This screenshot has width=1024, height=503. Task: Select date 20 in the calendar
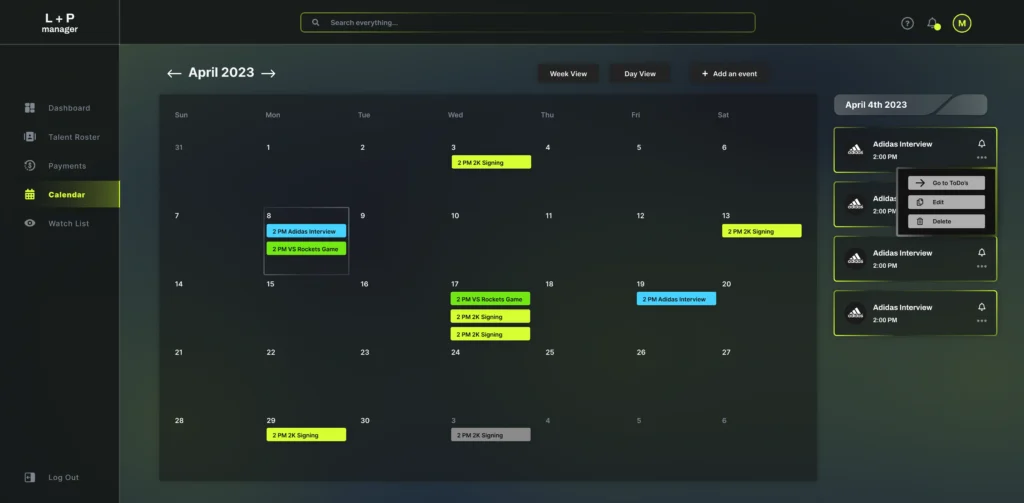(x=726, y=284)
